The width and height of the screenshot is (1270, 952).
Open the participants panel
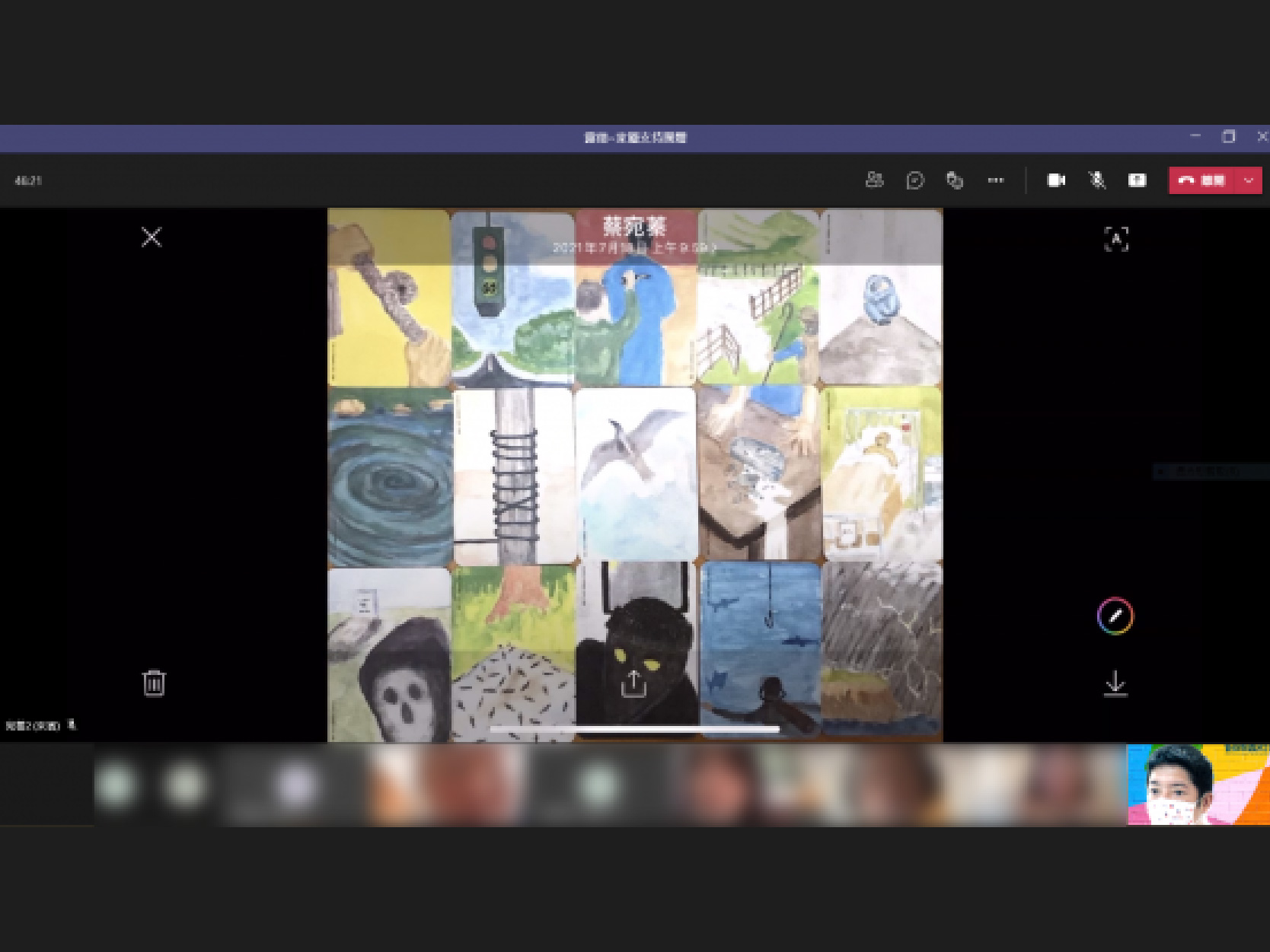(874, 180)
